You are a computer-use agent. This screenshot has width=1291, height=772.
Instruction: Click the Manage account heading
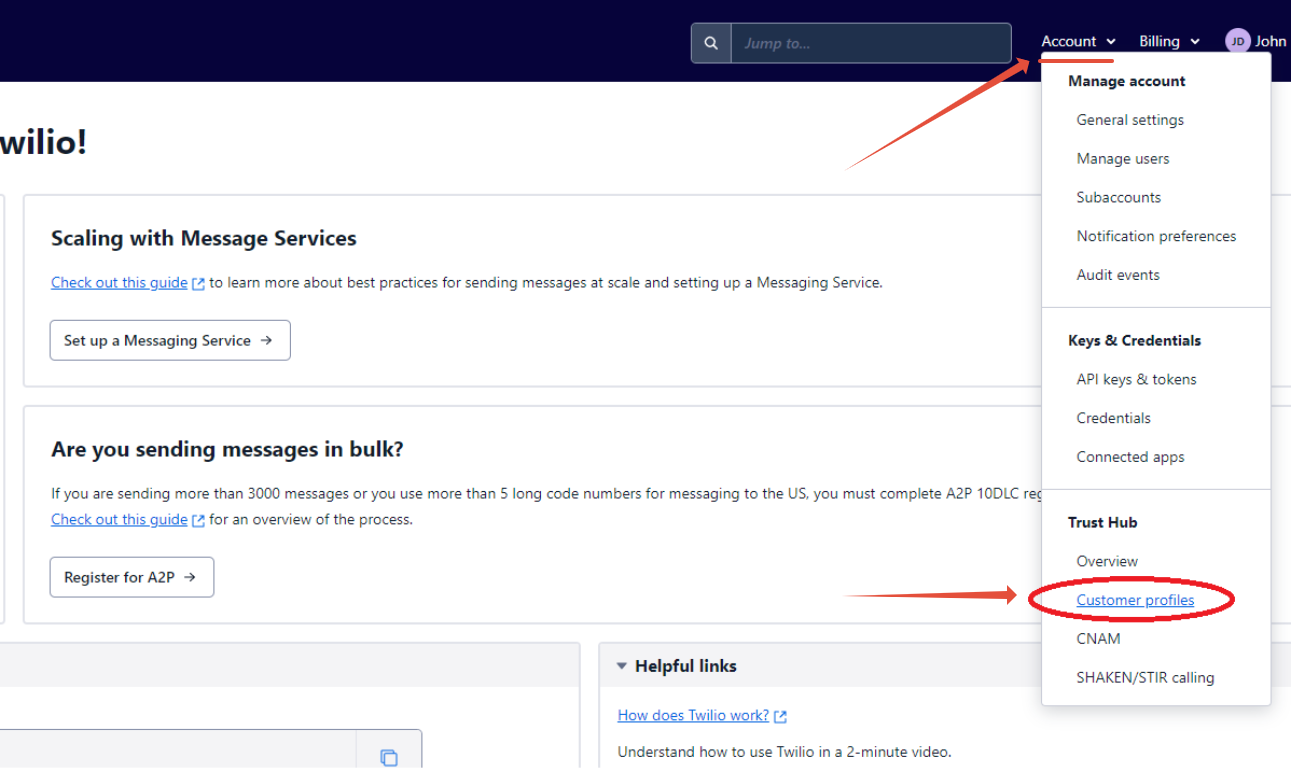[1127, 82]
